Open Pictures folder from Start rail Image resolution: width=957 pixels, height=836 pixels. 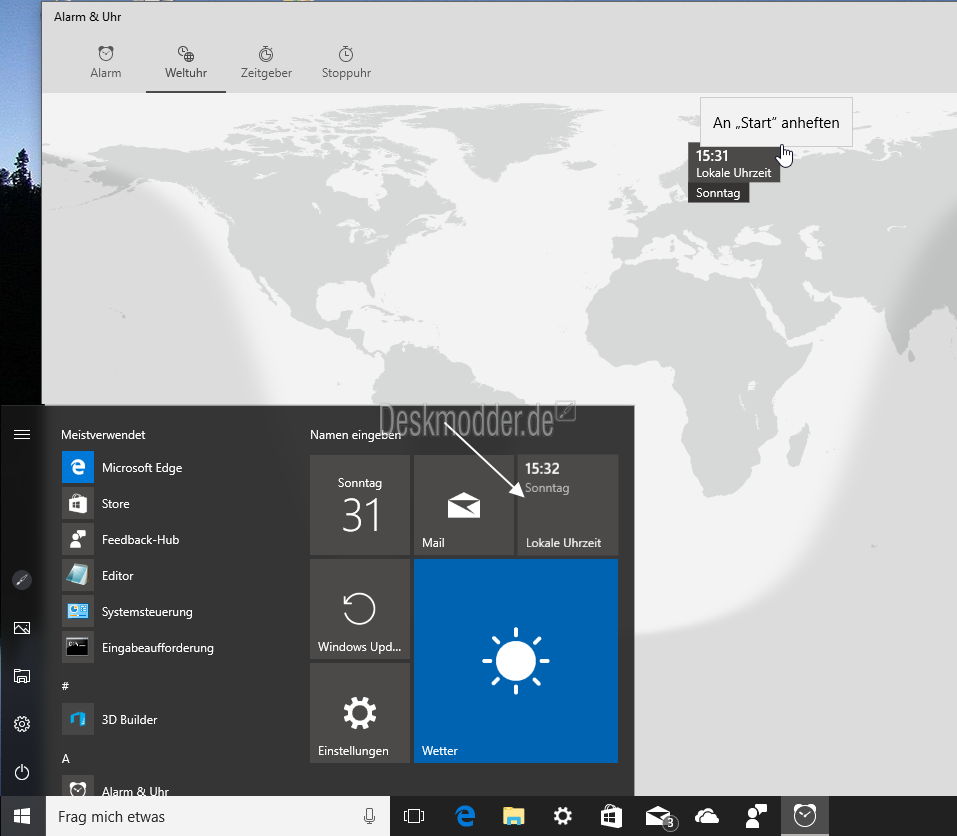[x=22, y=627]
